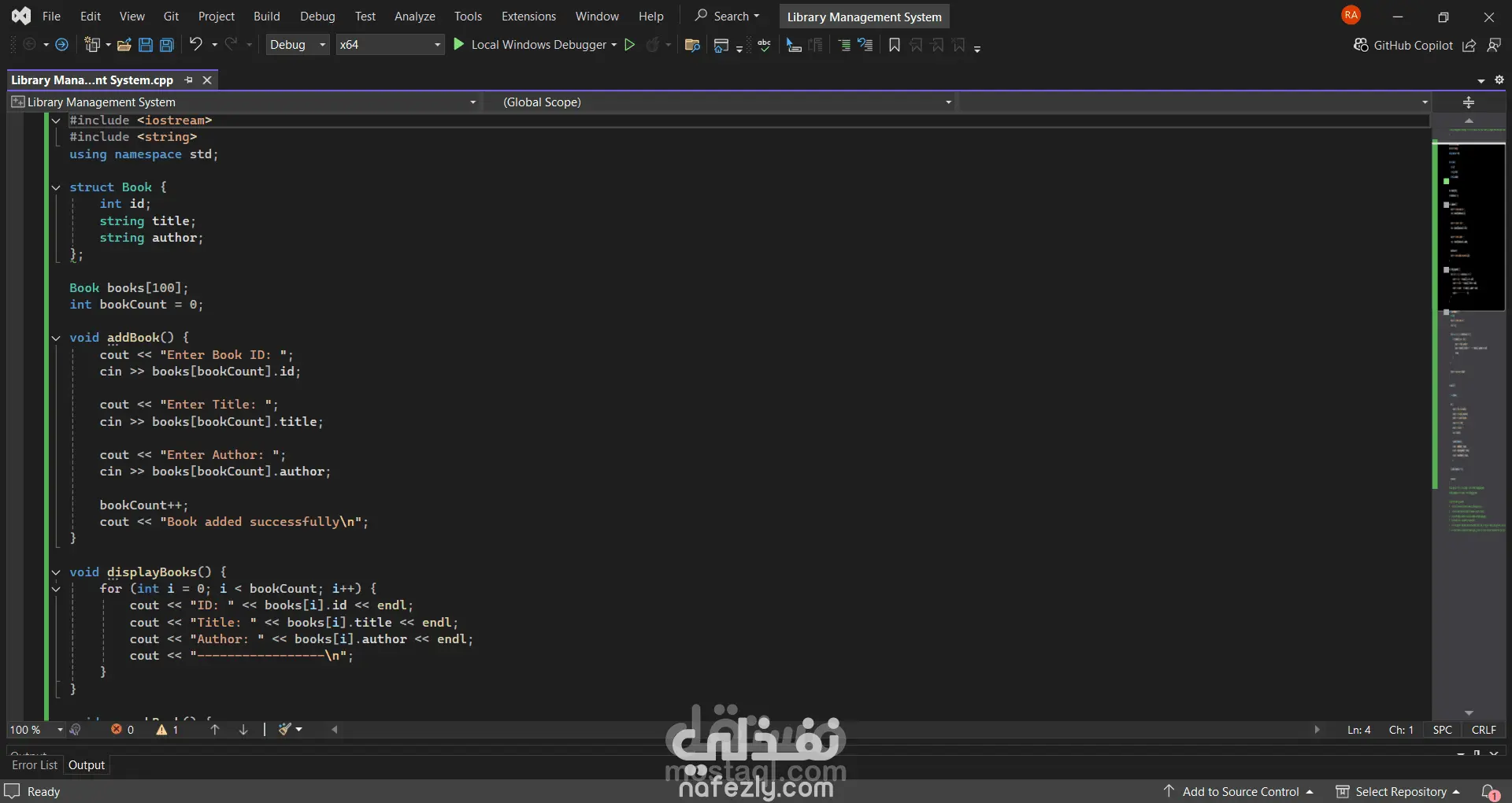Click the Save All icon
Image resolution: width=1512 pixels, height=803 pixels.
click(167, 45)
